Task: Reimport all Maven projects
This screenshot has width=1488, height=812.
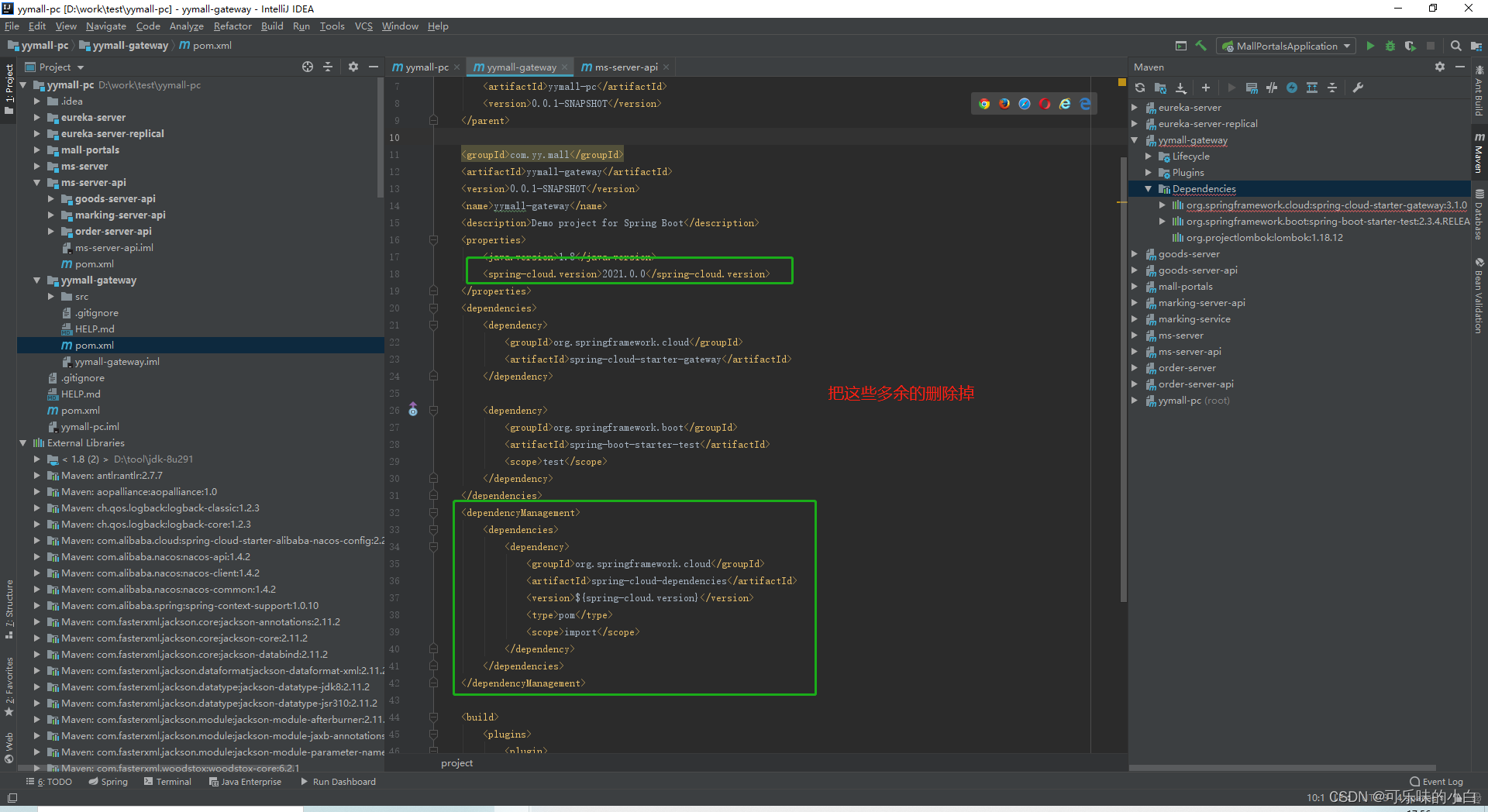Action: tap(1140, 88)
